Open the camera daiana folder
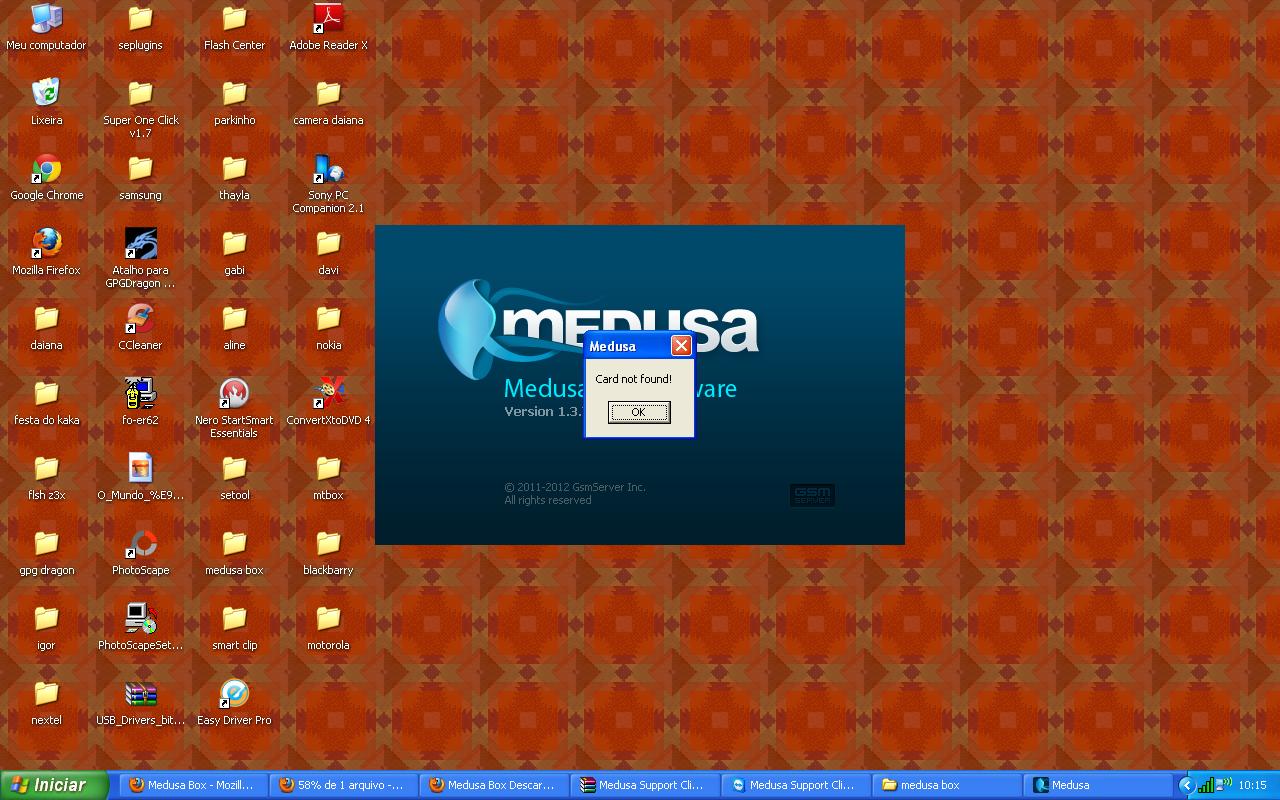 click(x=328, y=93)
